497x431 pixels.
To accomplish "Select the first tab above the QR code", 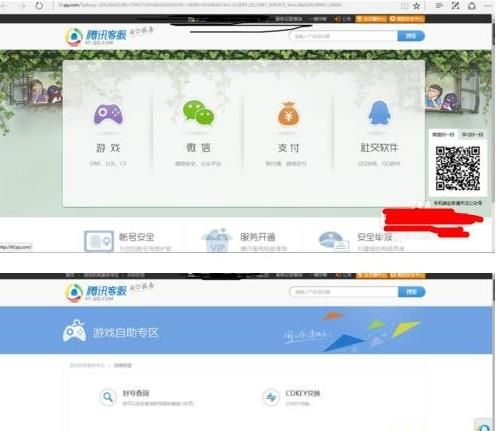I will (x=443, y=135).
